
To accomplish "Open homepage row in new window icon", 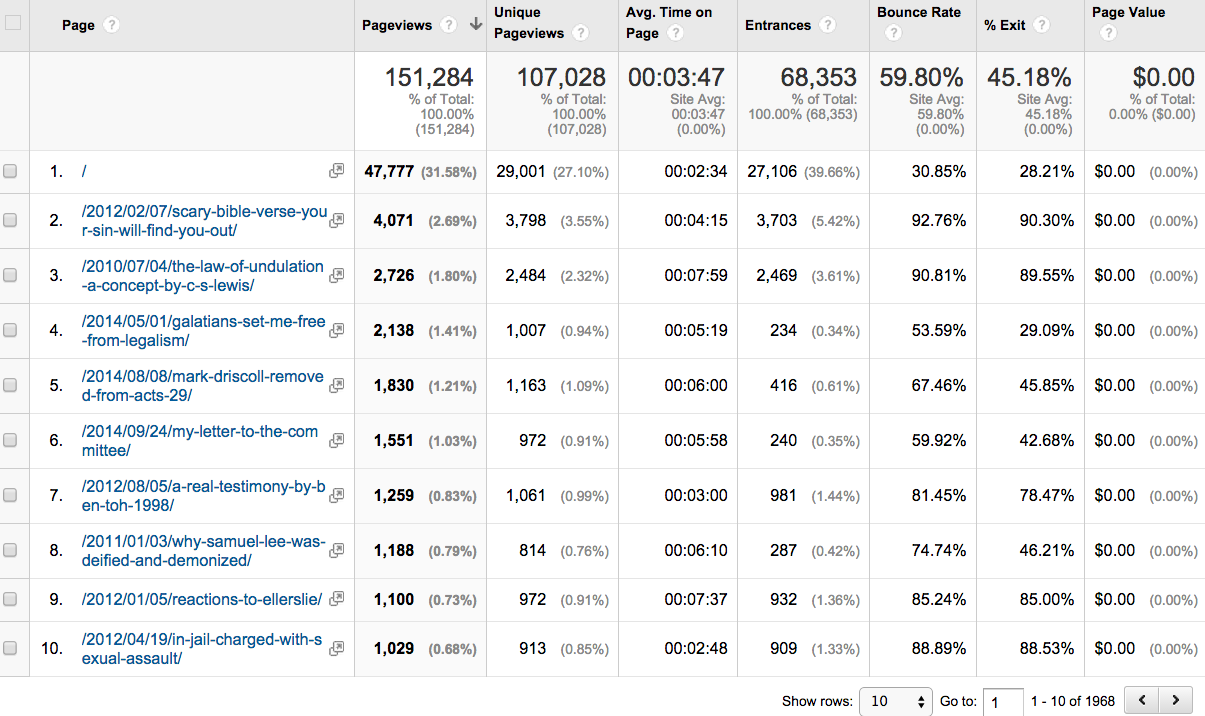I will coord(337,172).
